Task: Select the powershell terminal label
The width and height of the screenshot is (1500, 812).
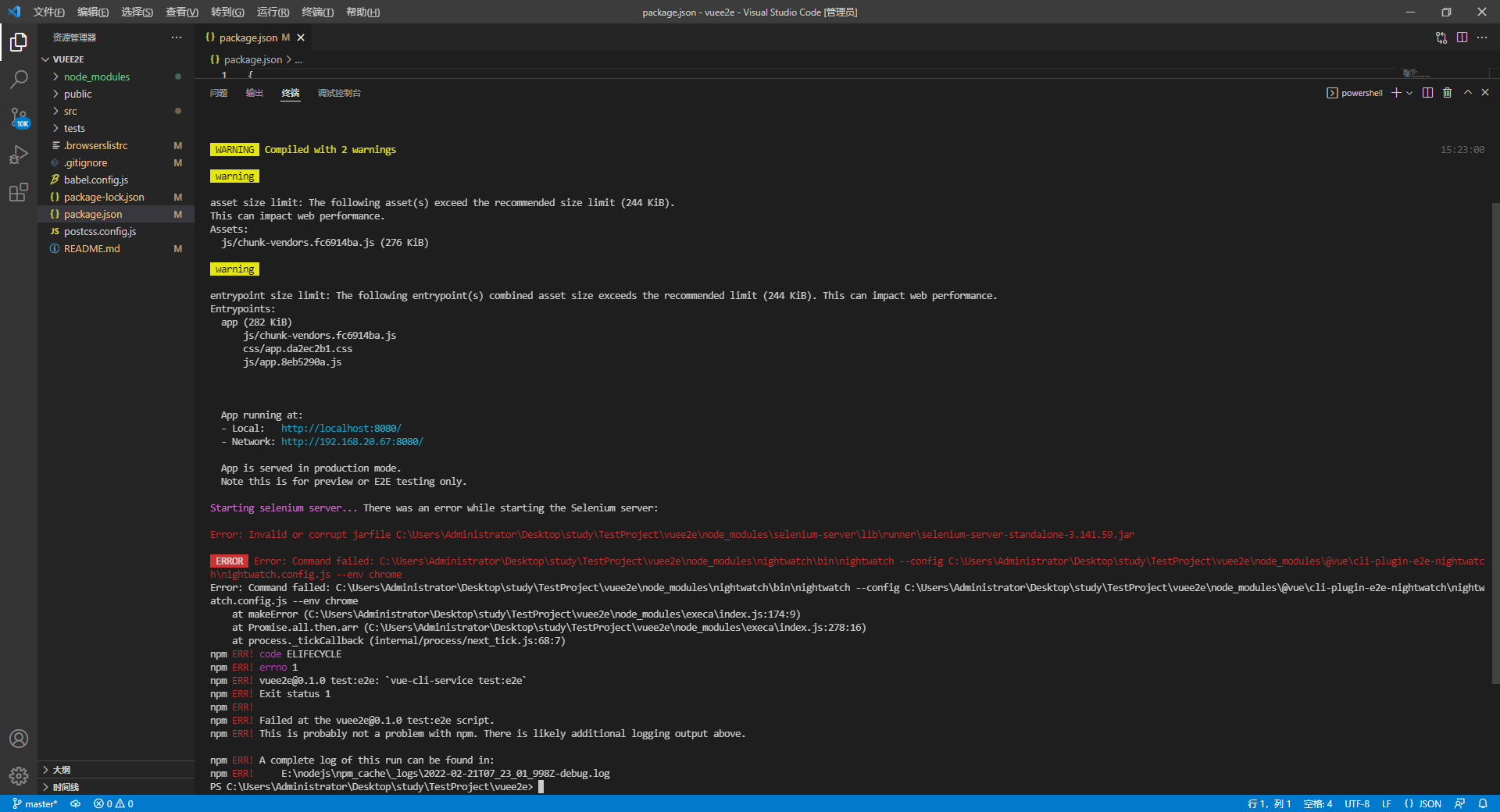Action: 1354,93
